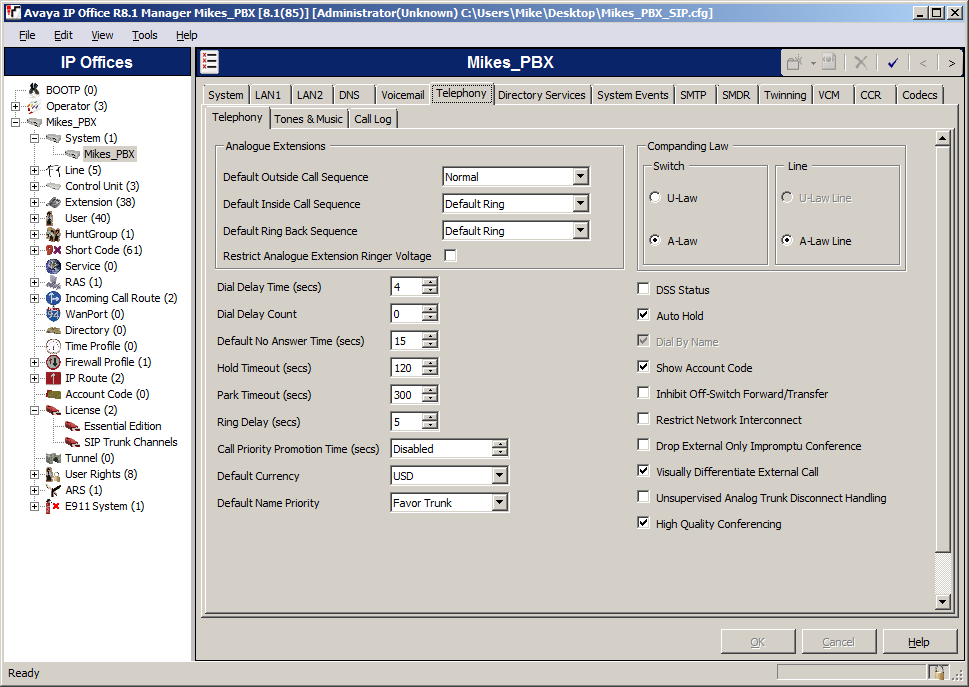Open the Call Log sub-tab
Image resolution: width=969 pixels, height=687 pixels.
point(373,119)
